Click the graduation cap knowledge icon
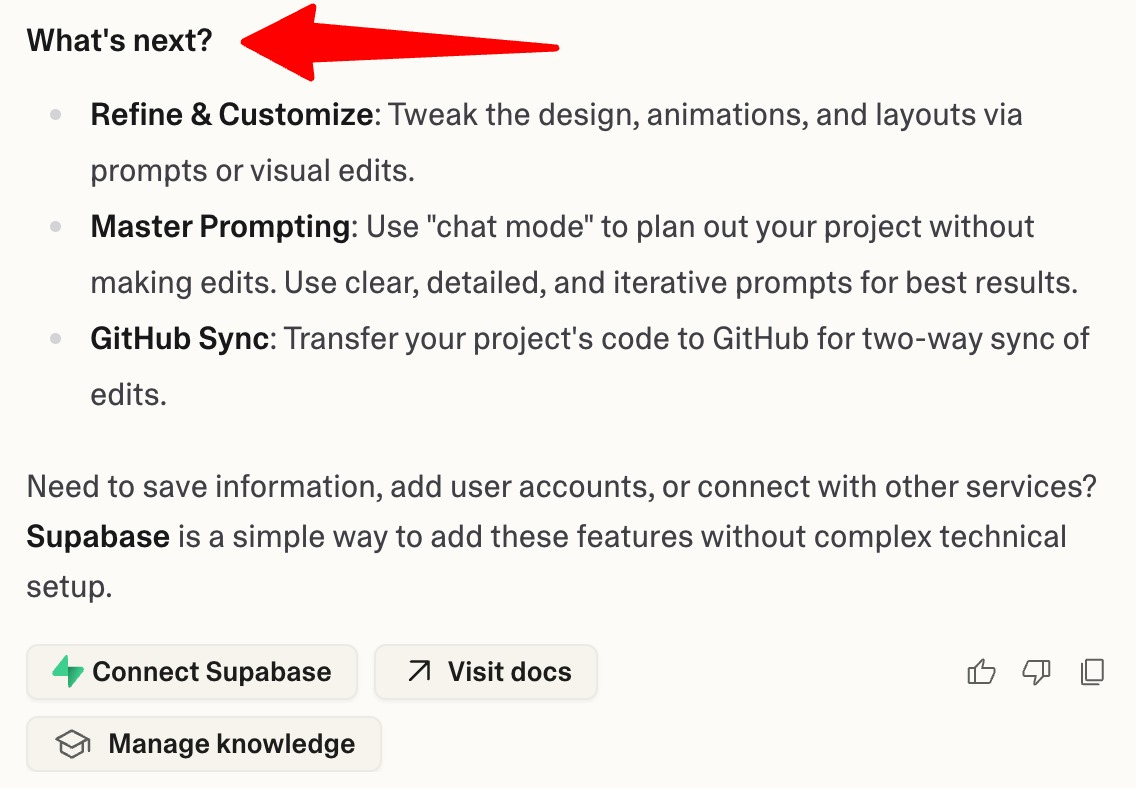Viewport: 1136px width, 788px height. 72,744
